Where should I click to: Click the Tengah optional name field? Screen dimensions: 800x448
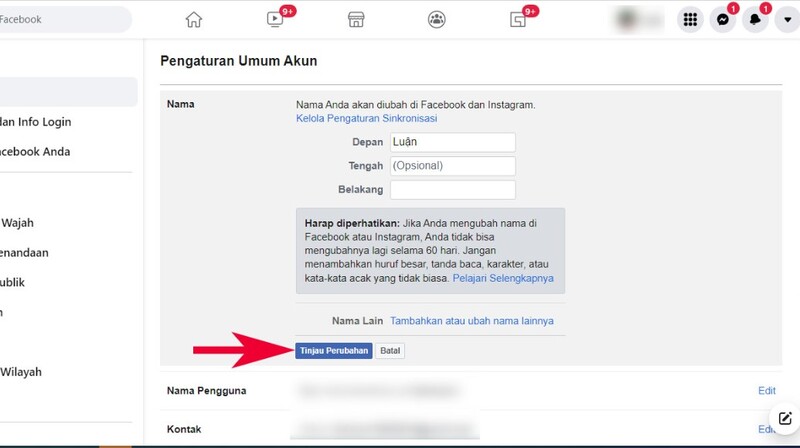click(453, 166)
